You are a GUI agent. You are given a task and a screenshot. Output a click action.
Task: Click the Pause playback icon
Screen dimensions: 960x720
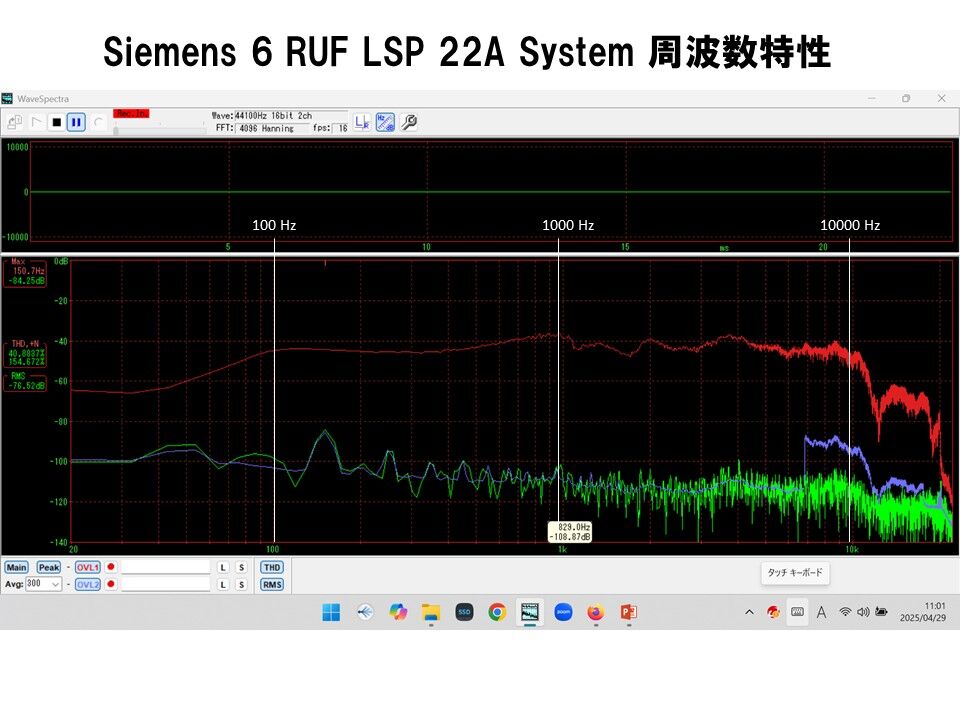pyautogui.click(x=74, y=122)
